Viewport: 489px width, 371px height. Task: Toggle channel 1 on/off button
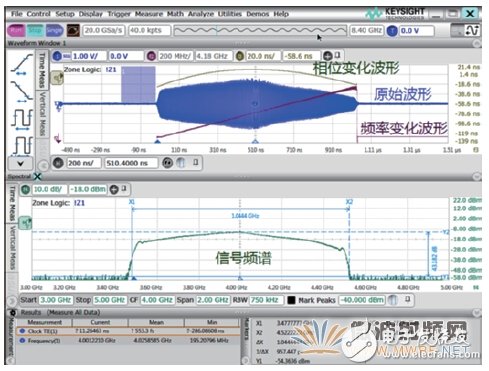point(57,56)
